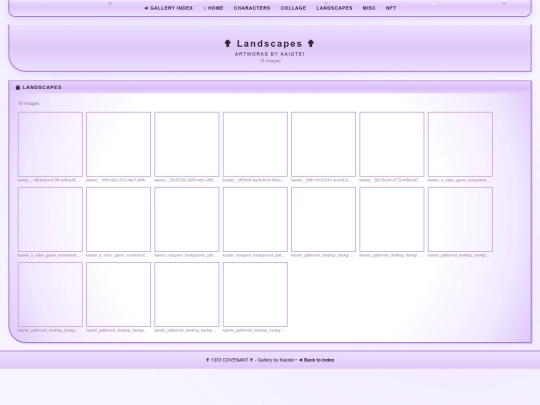Open thumbnail captioned kaiotei__18b3edcd
The image size is (540, 405).
pos(50,144)
